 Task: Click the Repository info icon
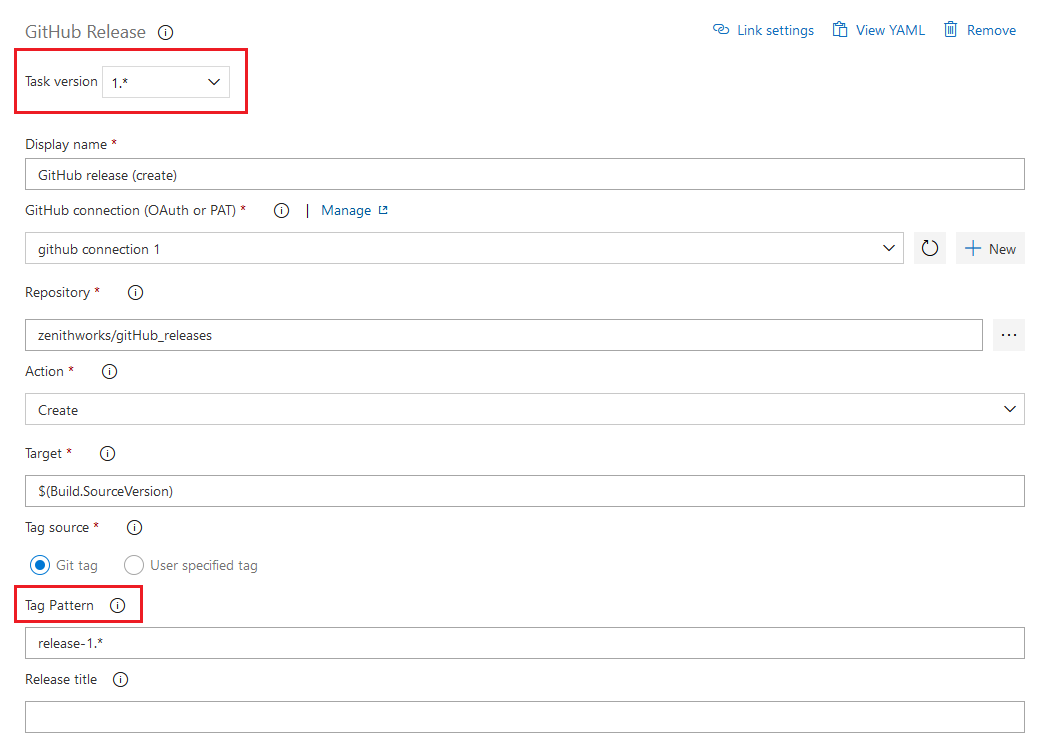(x=135, y=292)
